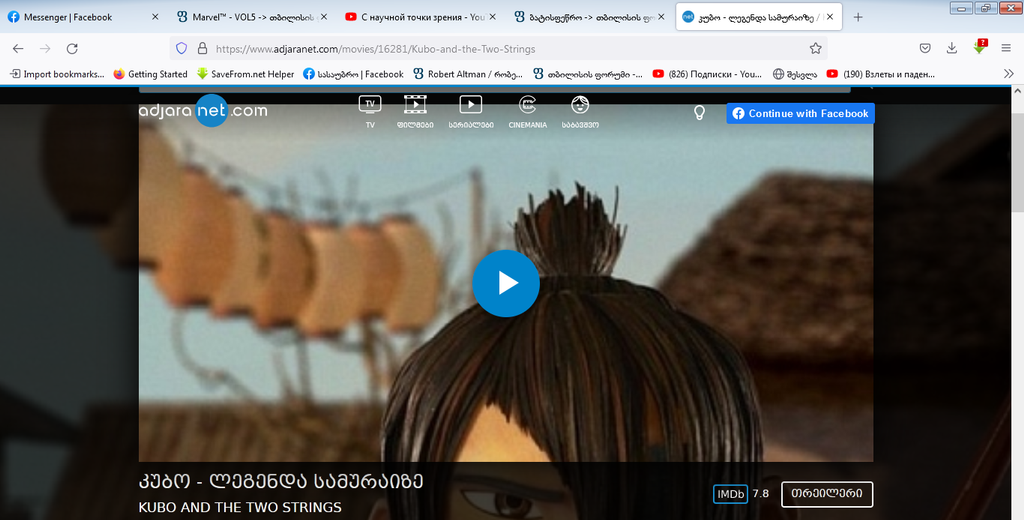Open SaveFrom.net extension icon
The width and height of the screenshot is (1024, 520).
(979, 48)
